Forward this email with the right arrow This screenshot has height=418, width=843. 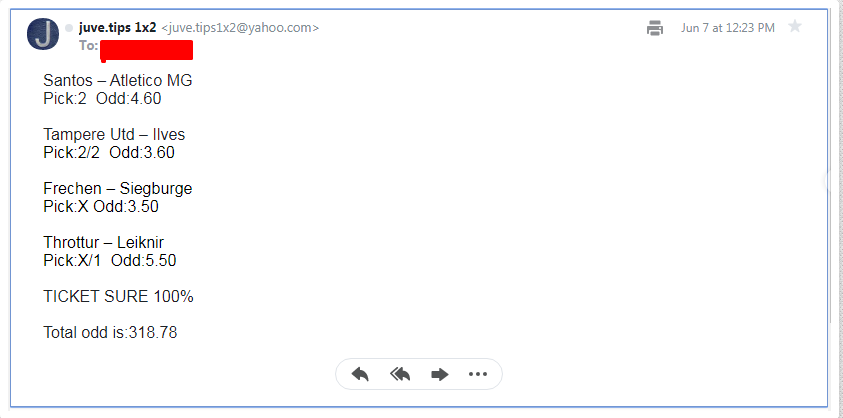click(440, 374)
